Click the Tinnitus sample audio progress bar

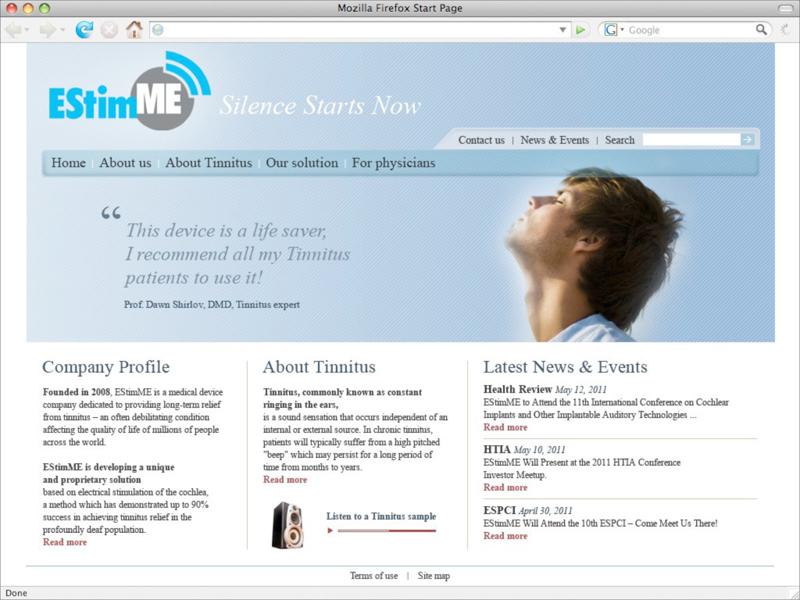[x=387, y=531]
